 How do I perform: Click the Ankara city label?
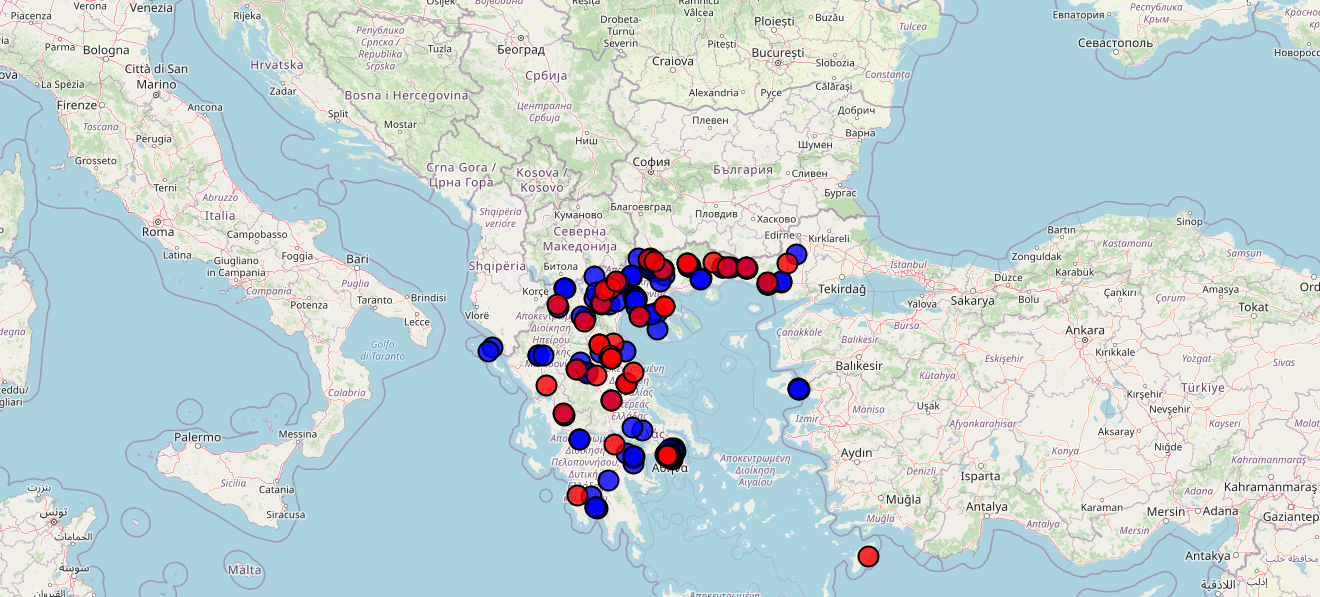click(x=1085, y=330)
